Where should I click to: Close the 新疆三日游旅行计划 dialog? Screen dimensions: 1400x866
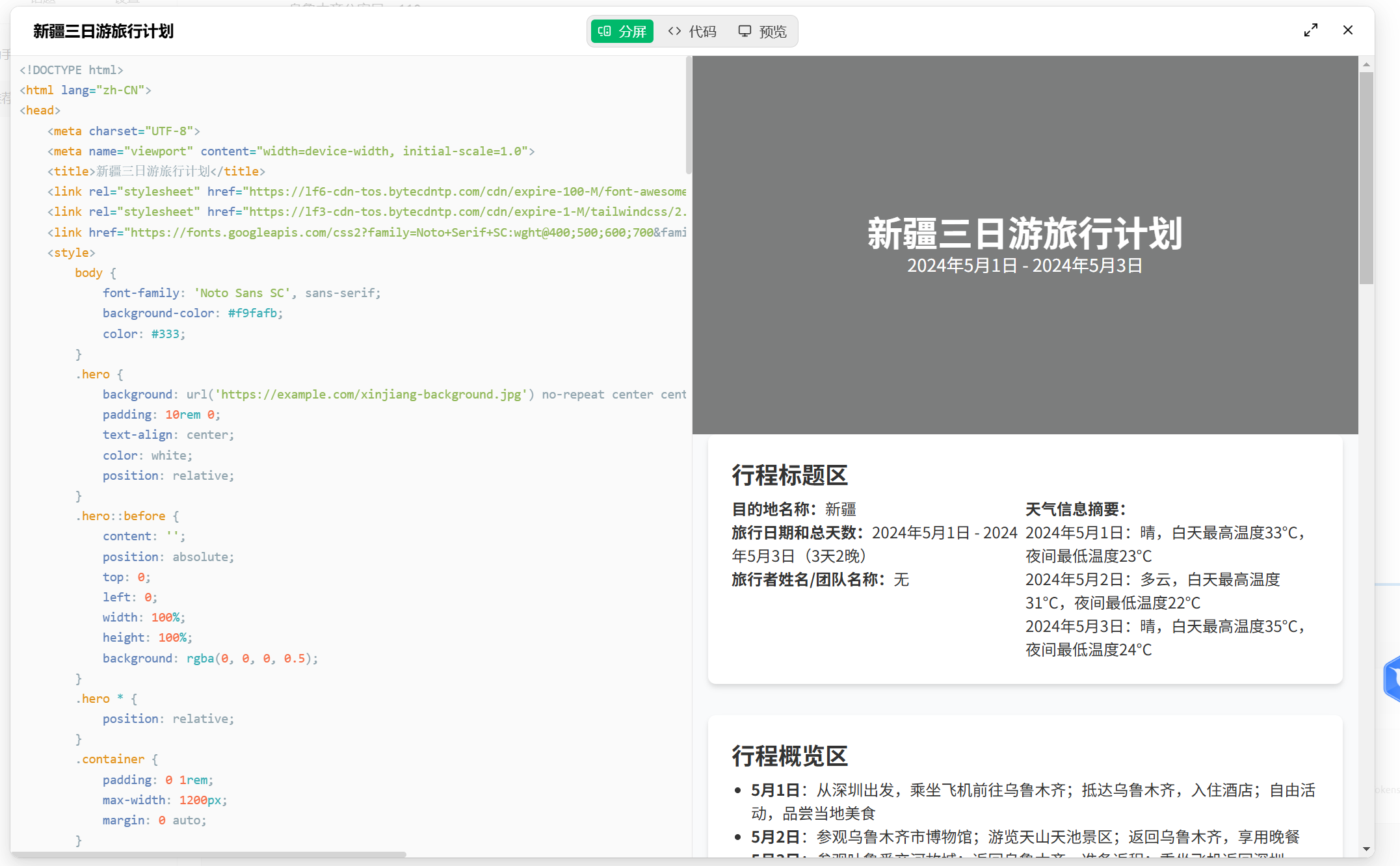[1348, 30]
